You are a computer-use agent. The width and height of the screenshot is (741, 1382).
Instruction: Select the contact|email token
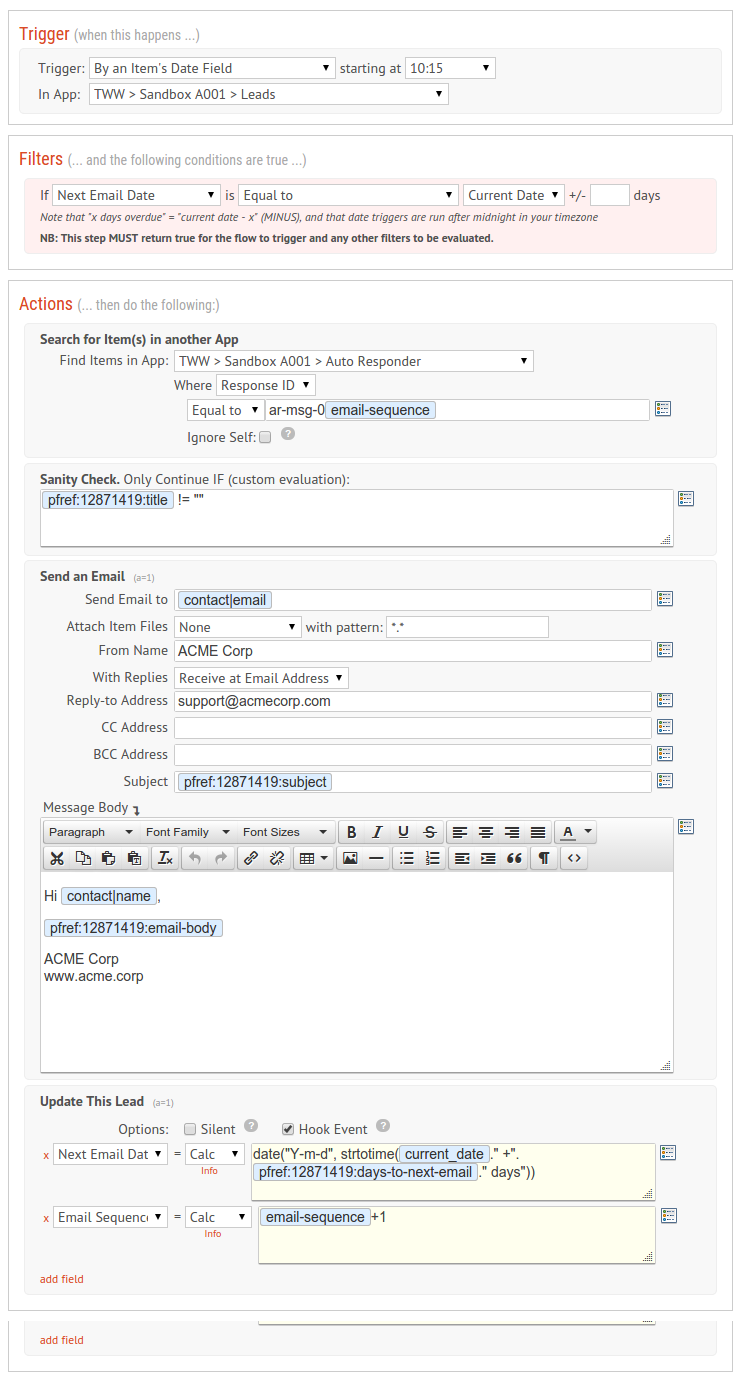coord(225,600)
